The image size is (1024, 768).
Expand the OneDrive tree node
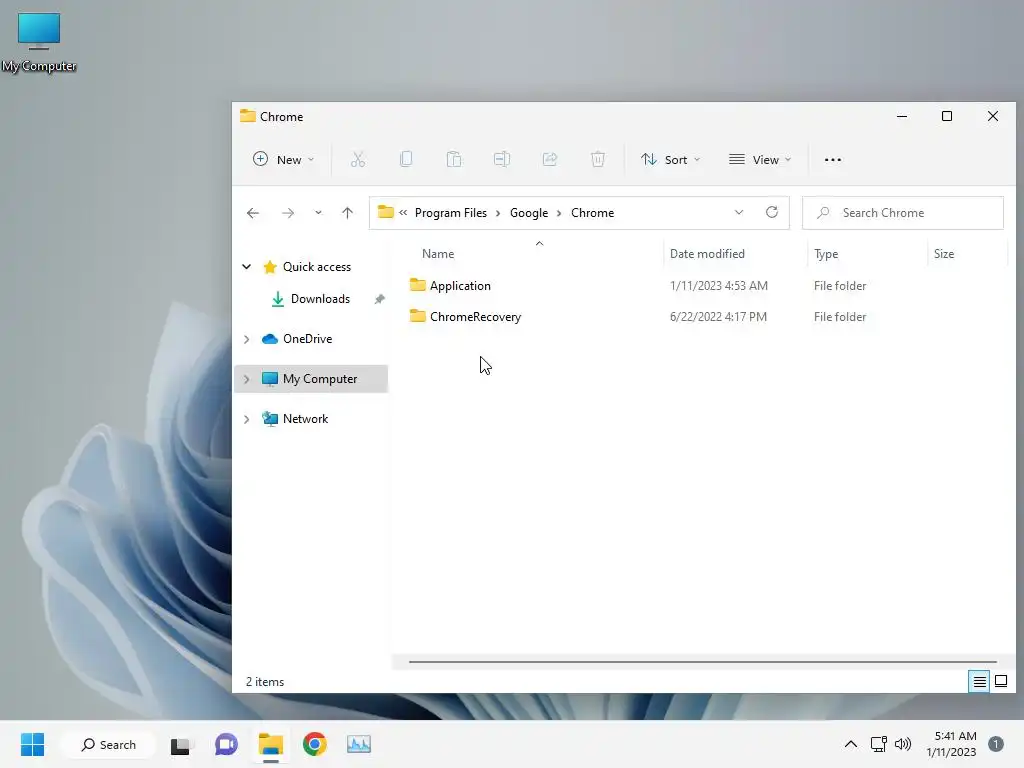247,339
